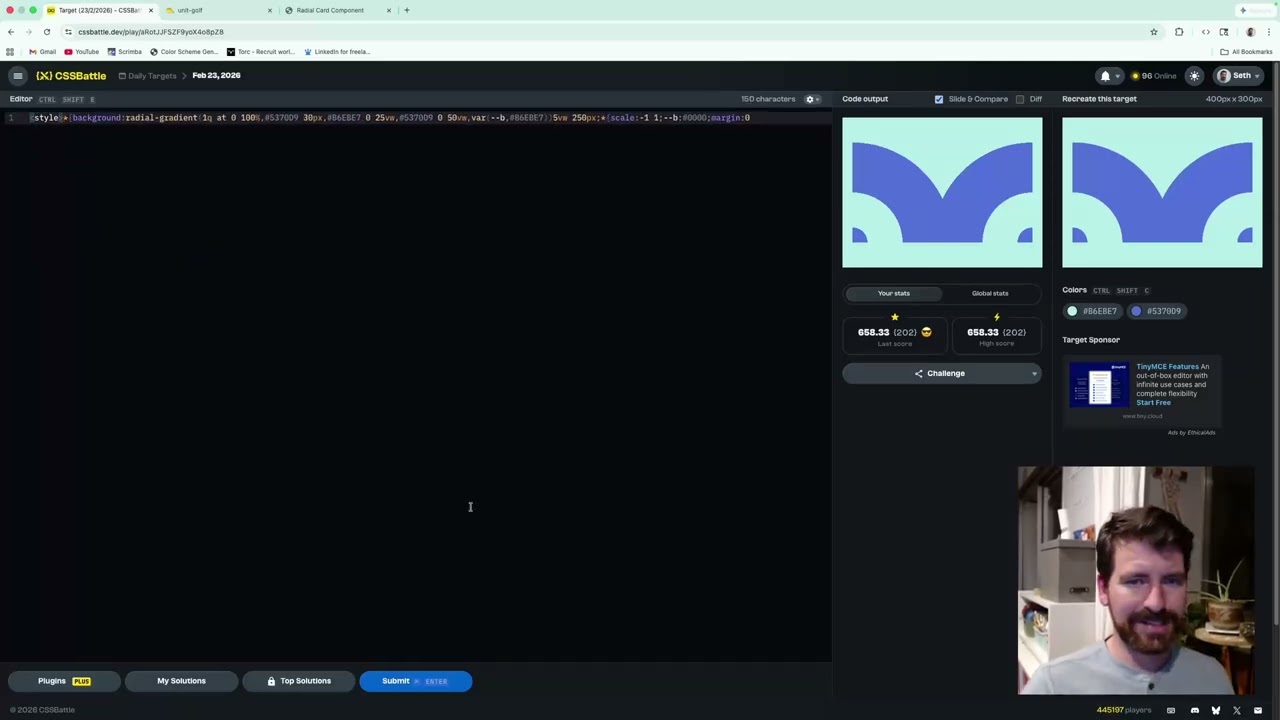The image size is (1280, 720).
Task: Click the address bar URL
Action: (151, 32)
